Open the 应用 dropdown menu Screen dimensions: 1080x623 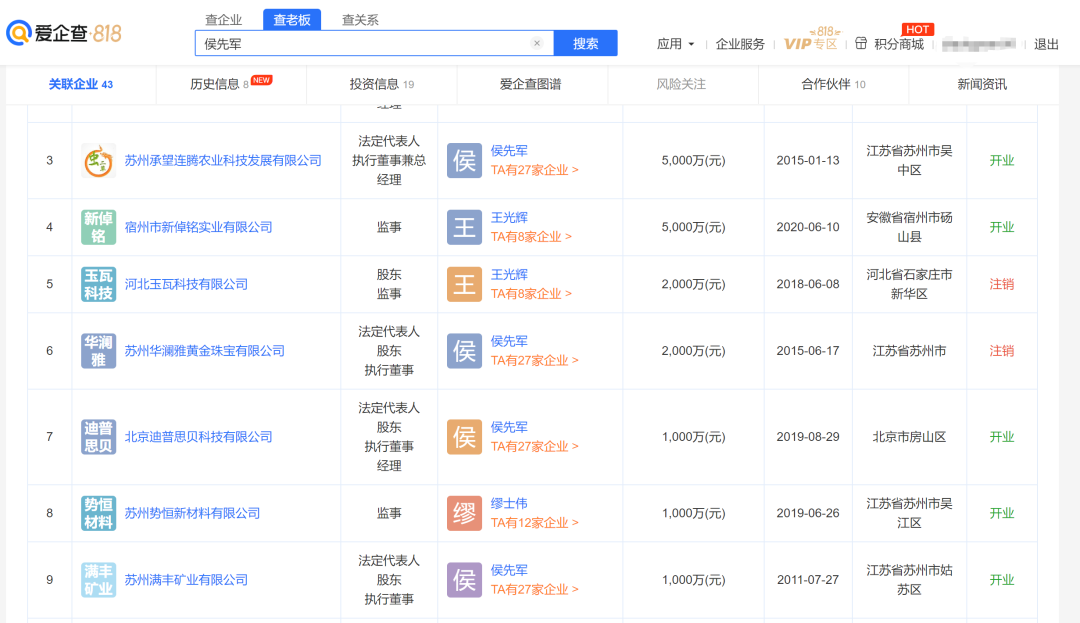click(x=675, y=44)
